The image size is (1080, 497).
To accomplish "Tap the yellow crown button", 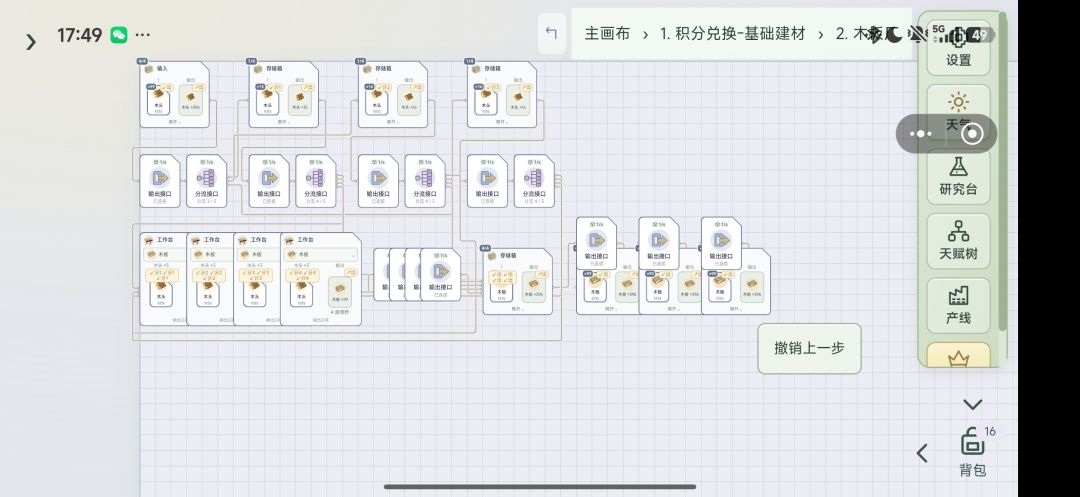I will 958,356.
